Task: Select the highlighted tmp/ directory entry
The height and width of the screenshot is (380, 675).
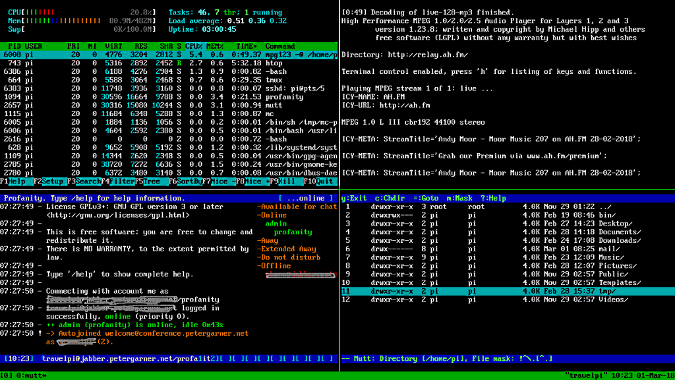Action: point(508,291)
